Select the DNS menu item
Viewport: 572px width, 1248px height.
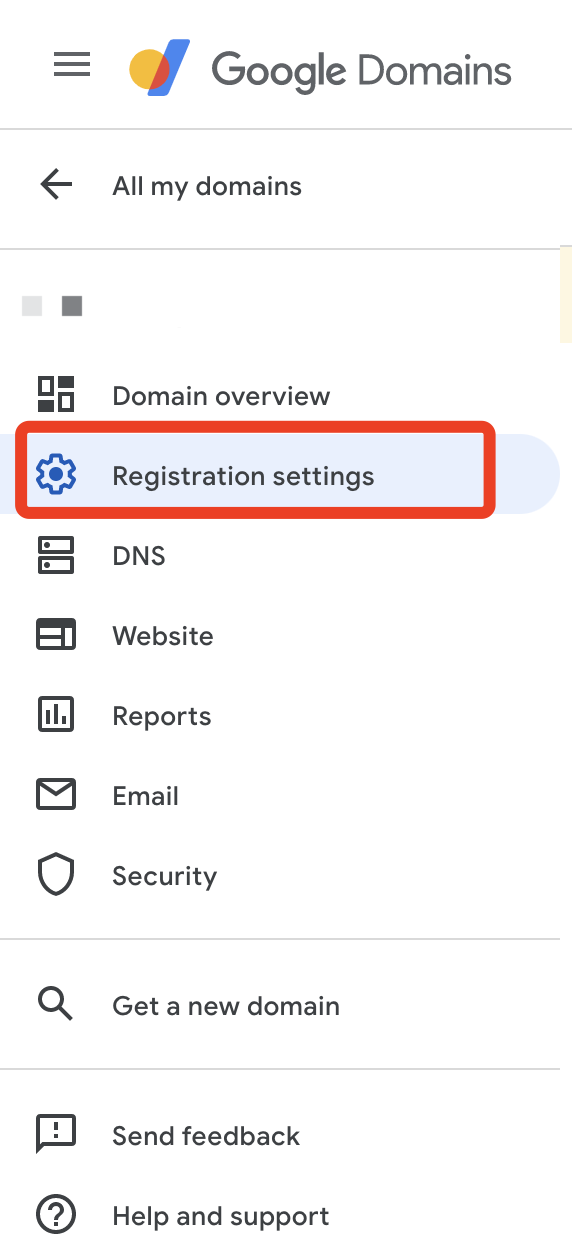139,556
